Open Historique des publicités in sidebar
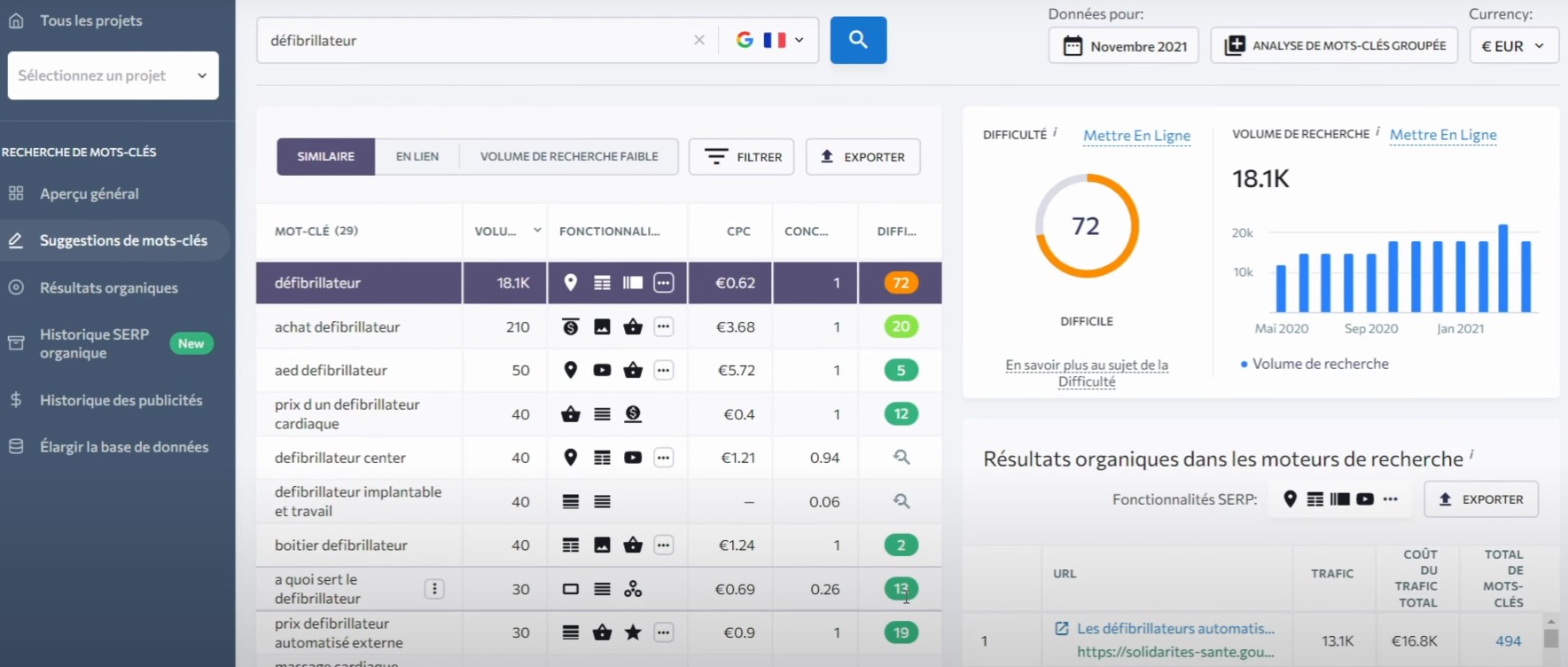Screen dimensions: 1568x667 click(121, 400)
